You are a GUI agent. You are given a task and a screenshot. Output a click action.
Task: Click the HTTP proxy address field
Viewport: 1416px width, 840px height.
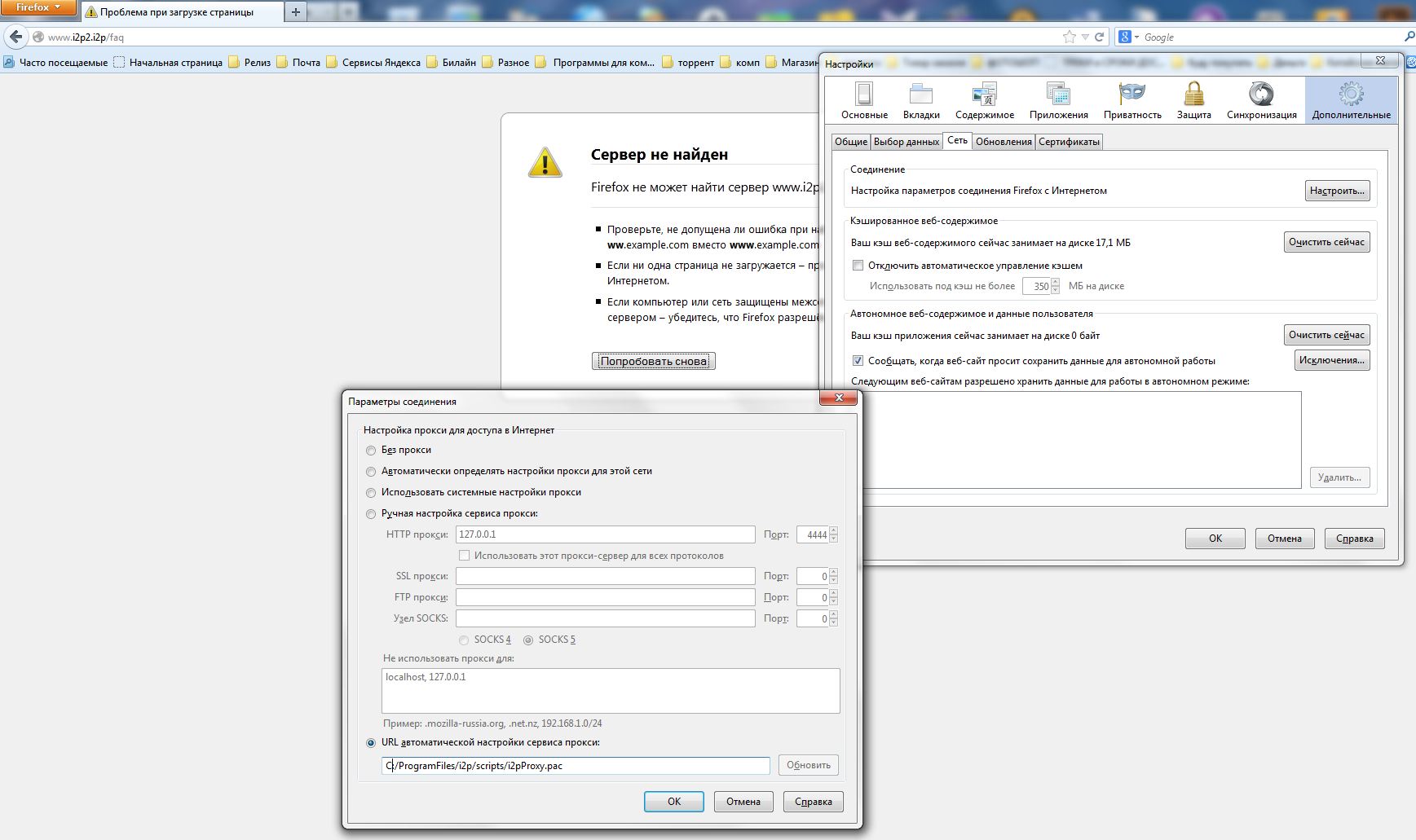606,534
